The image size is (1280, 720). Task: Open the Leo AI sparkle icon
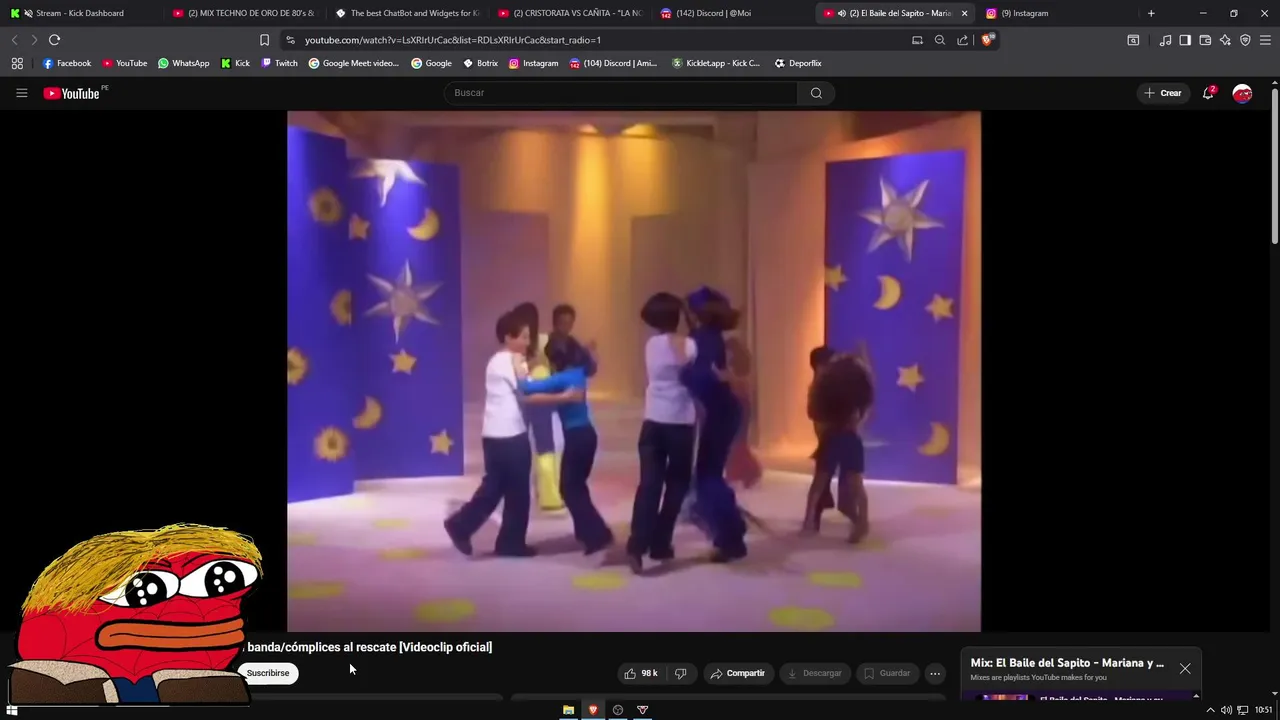1225,40
